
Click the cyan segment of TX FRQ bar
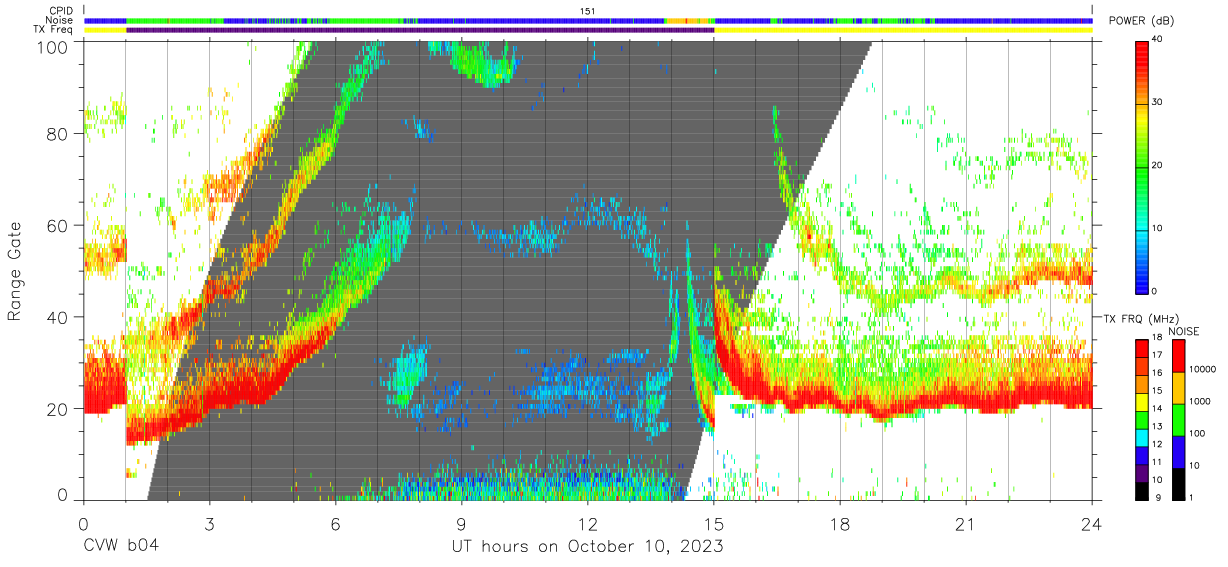click(x=1142, y=437)
